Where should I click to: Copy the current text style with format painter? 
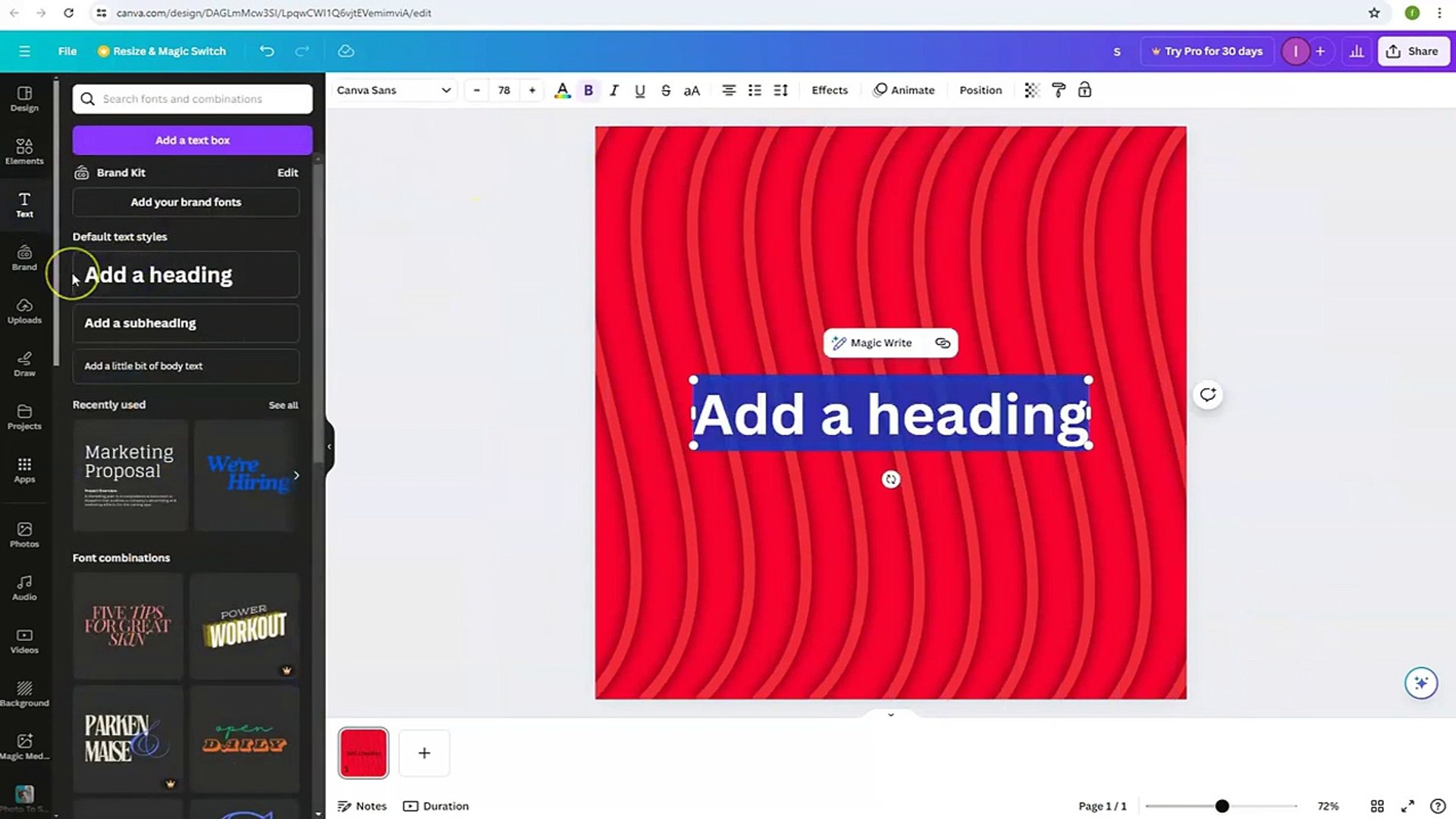(x=1058, y=89)
